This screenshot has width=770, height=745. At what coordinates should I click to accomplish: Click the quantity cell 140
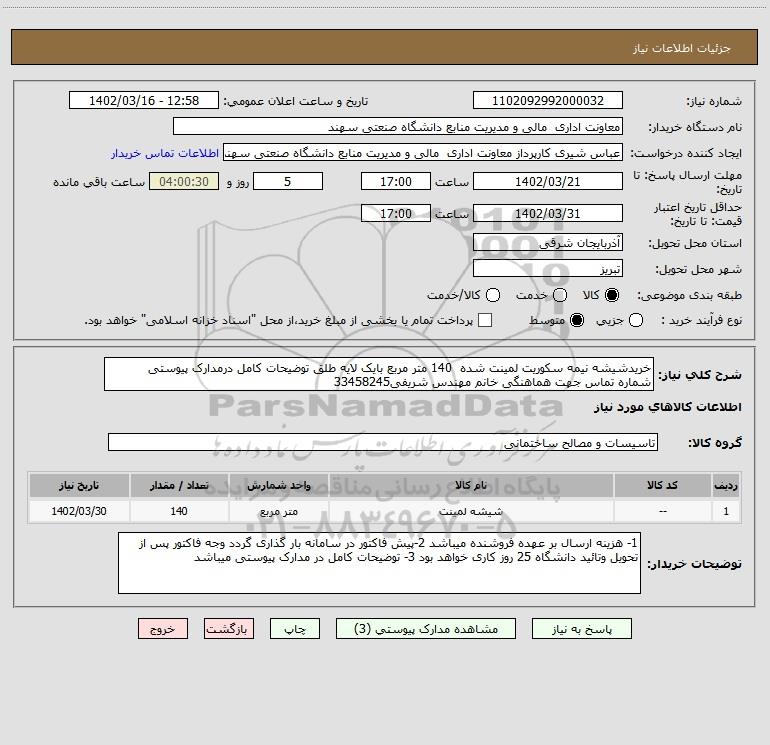click(x=179, y=511)
